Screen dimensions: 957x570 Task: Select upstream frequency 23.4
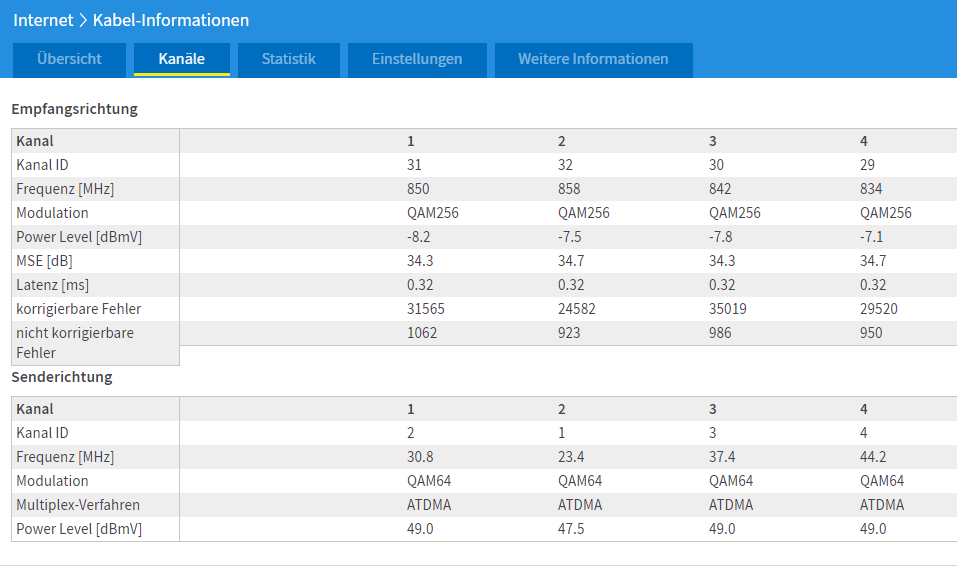click(571, 456)
